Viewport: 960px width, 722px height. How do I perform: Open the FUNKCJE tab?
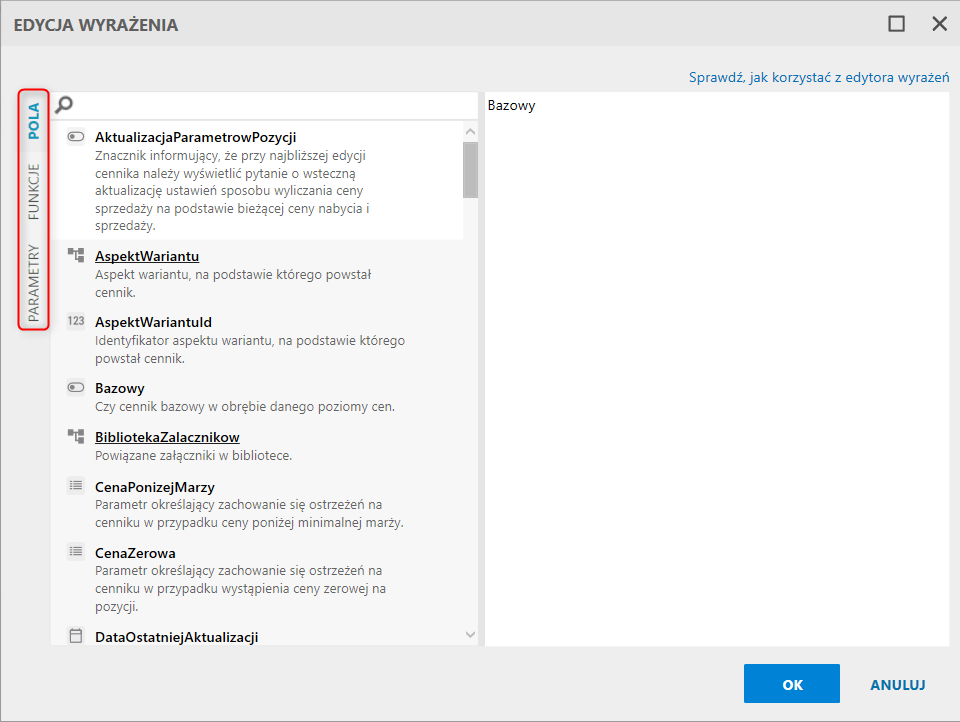pyautogui.click(x=34, y=192)
